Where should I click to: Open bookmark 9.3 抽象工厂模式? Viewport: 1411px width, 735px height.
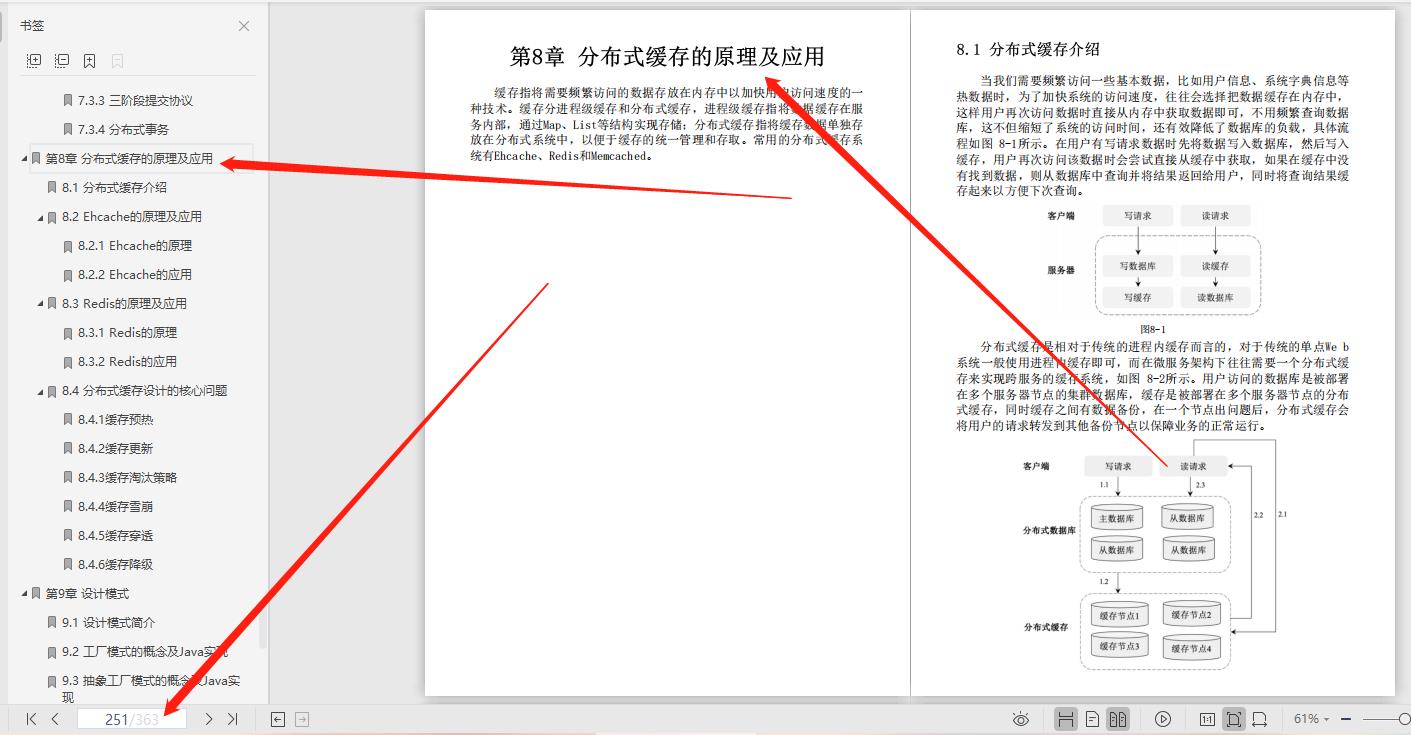tap(151, 688)
